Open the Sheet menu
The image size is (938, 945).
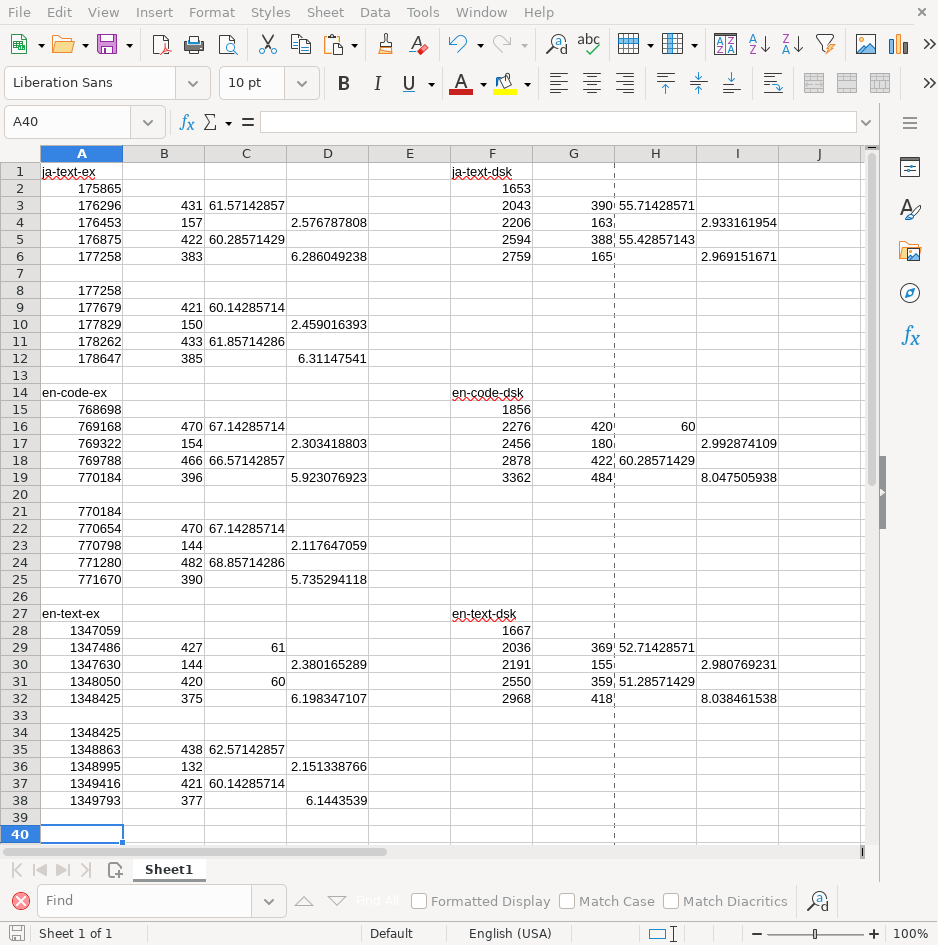pyautogui.click(x=325, y=12)
